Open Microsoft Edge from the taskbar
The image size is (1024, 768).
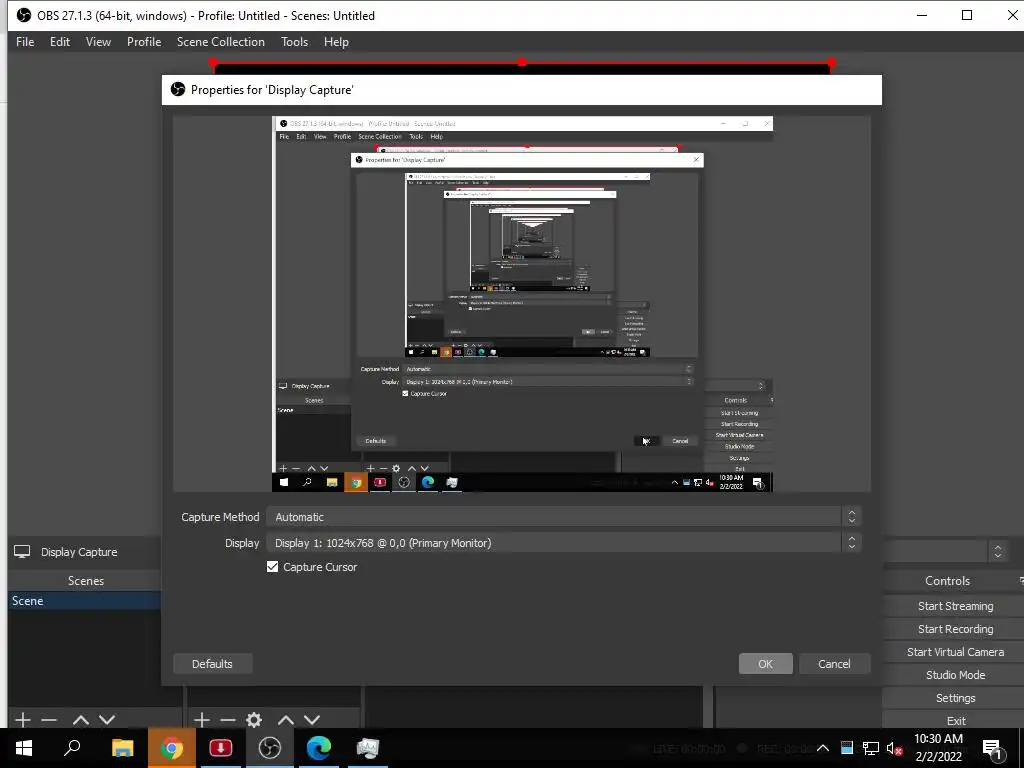[x=319, y=748]
